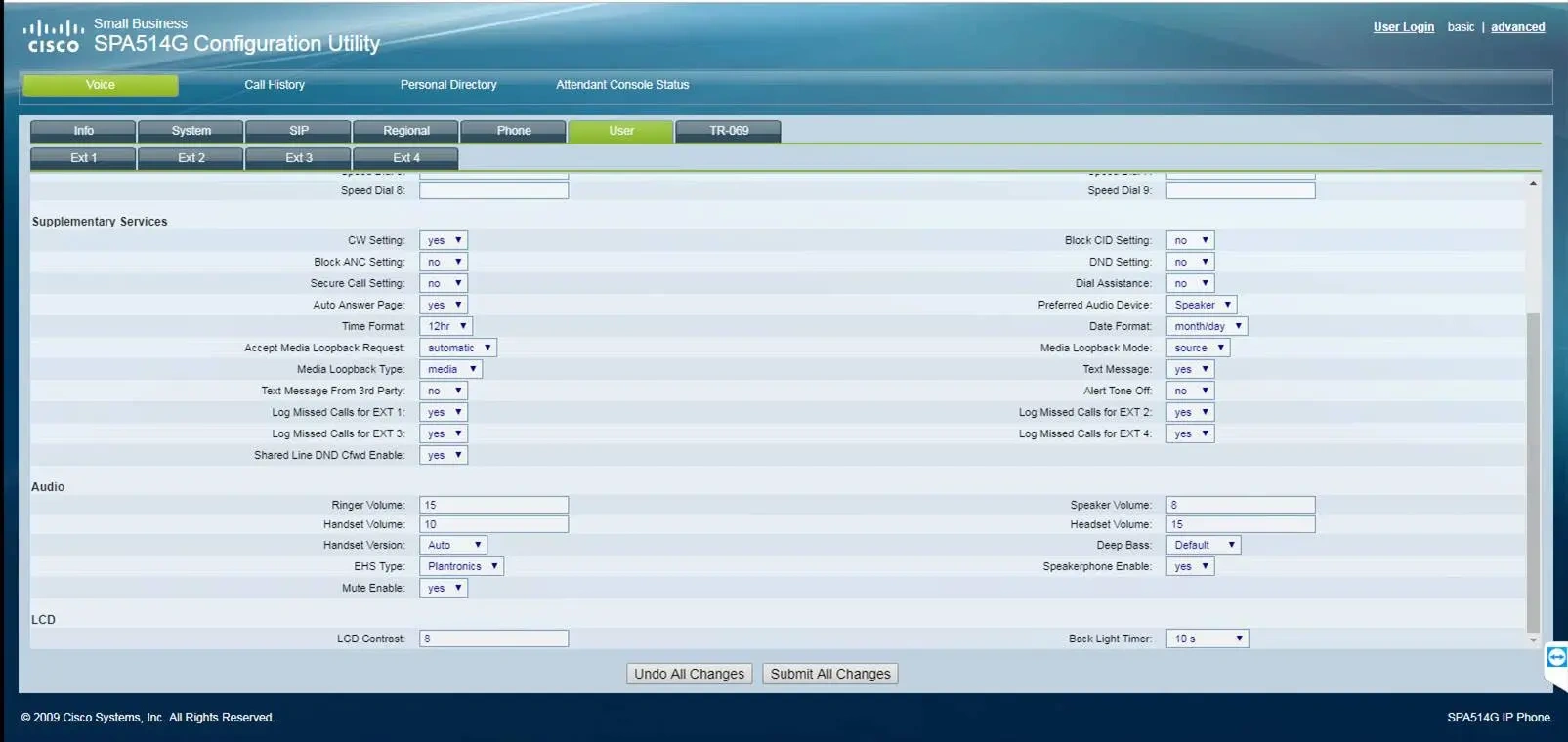Viewport: 1568px width, 742px height.
Task: Click the Undo All Changes button
Action: [x=689, y=674]
